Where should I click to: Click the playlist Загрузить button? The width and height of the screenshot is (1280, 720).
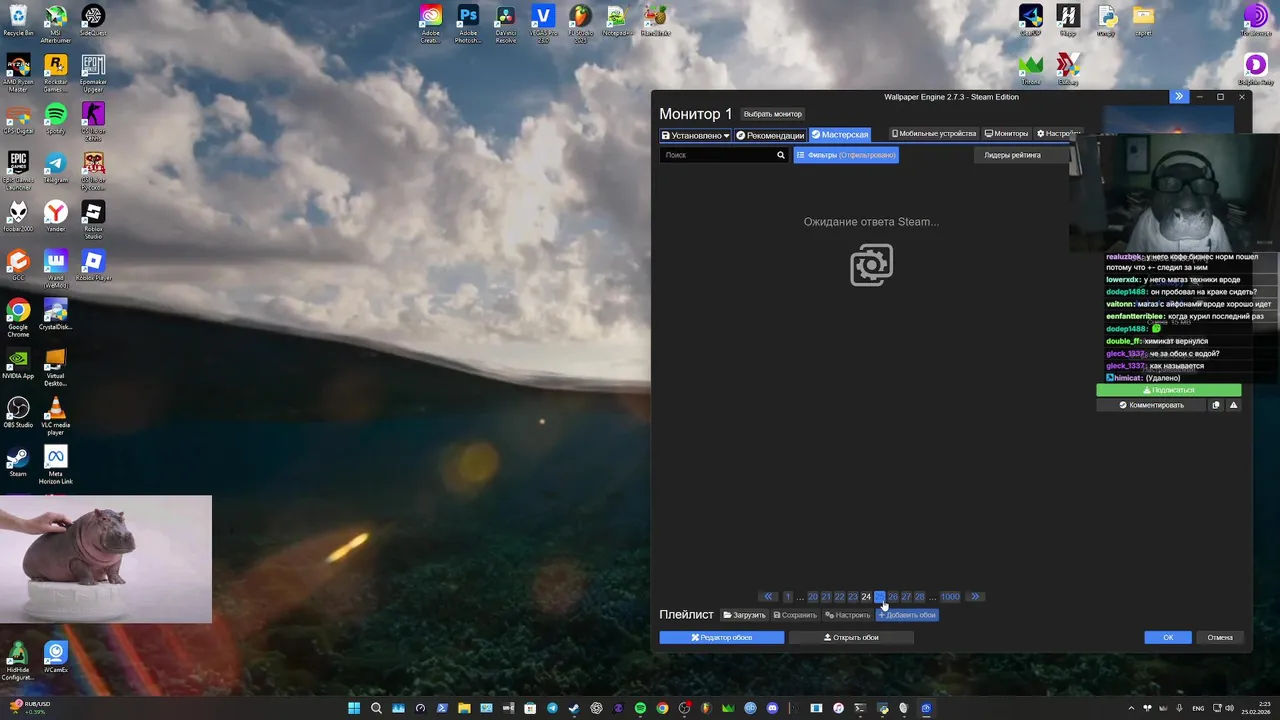pyautogui.click(x=744, y=615)
